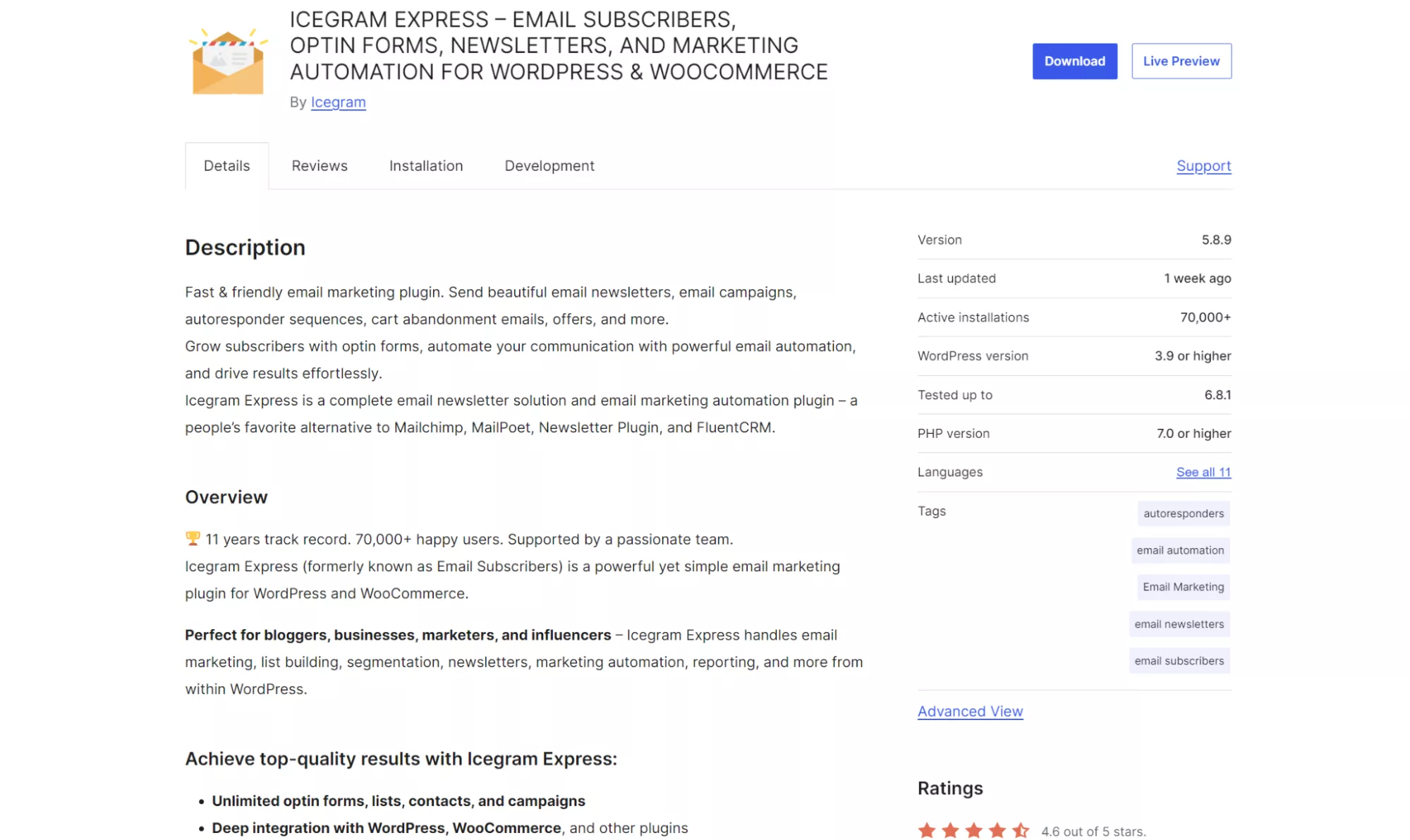Click the first rating star
Screen dimensions: 1410x840
(x=927, y=830)
